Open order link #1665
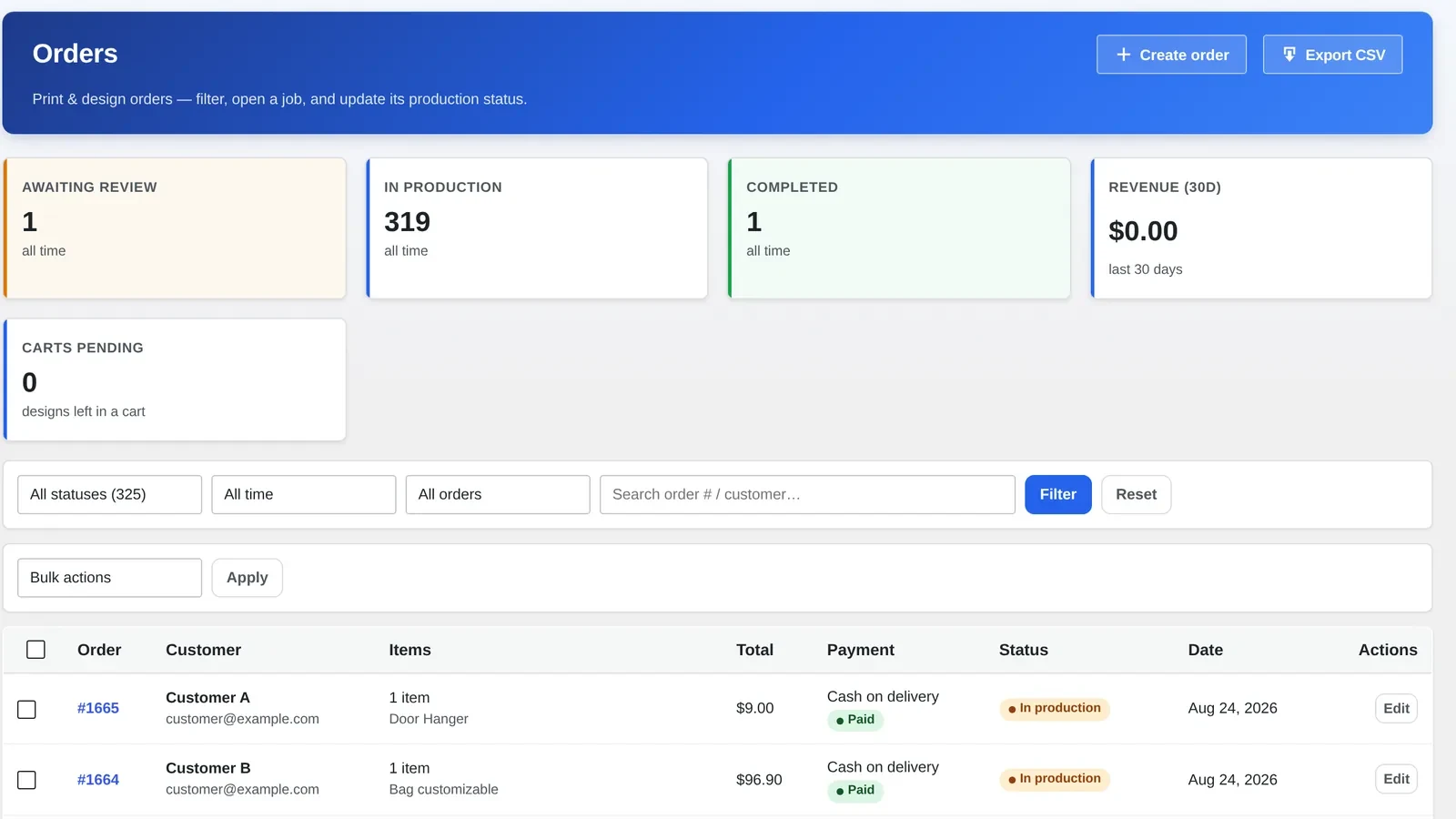The width and height of the screenshot is (1456, 819). [98, 708]
